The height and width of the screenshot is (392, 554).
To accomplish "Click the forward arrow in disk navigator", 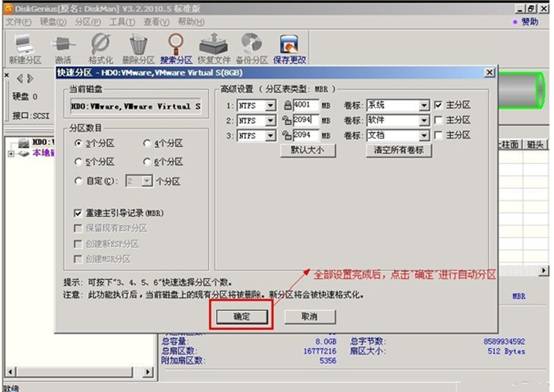I will click(30, 78).
